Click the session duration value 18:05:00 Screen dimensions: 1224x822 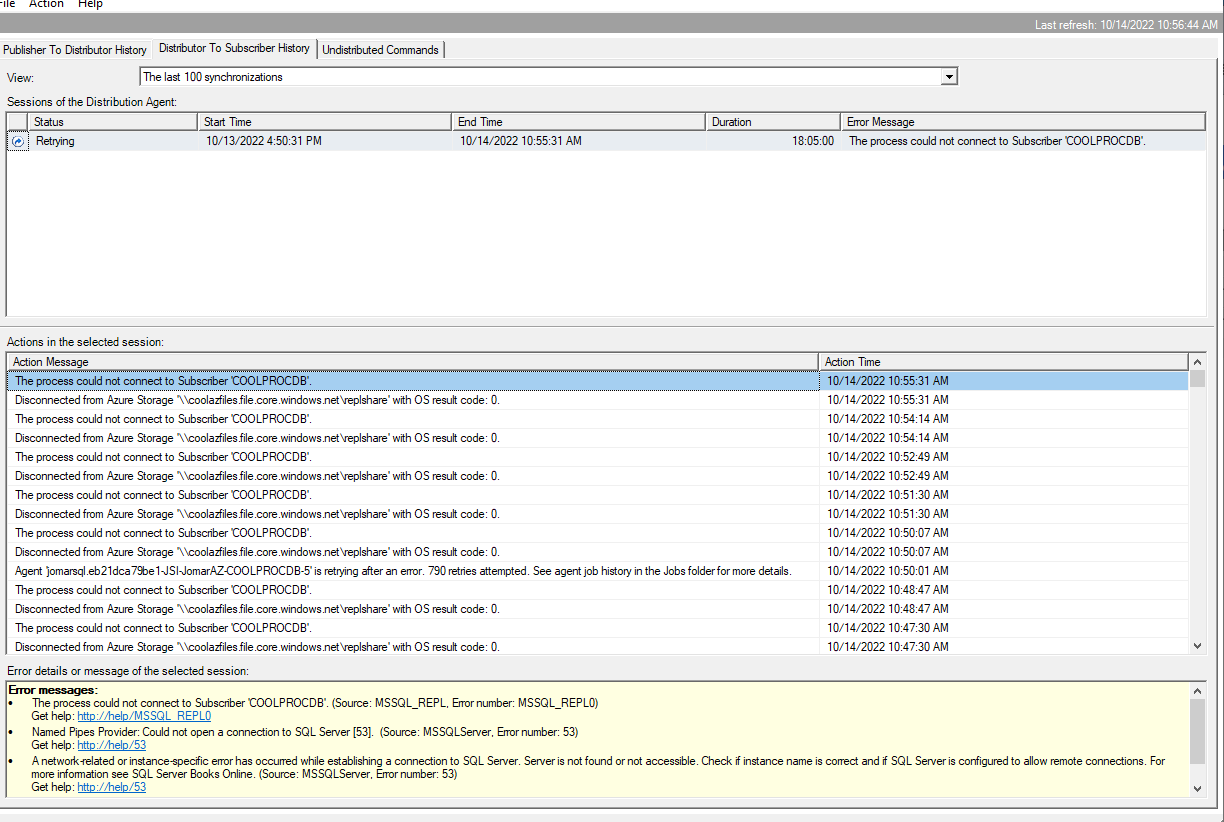point(813,141)
